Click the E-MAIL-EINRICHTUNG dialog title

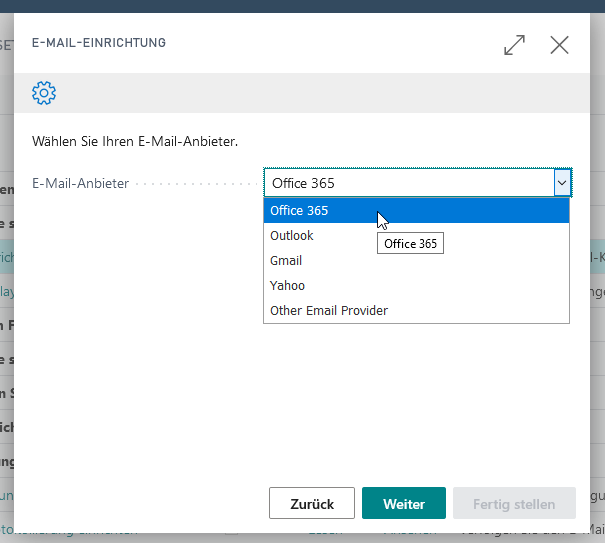tap(99, 42)
